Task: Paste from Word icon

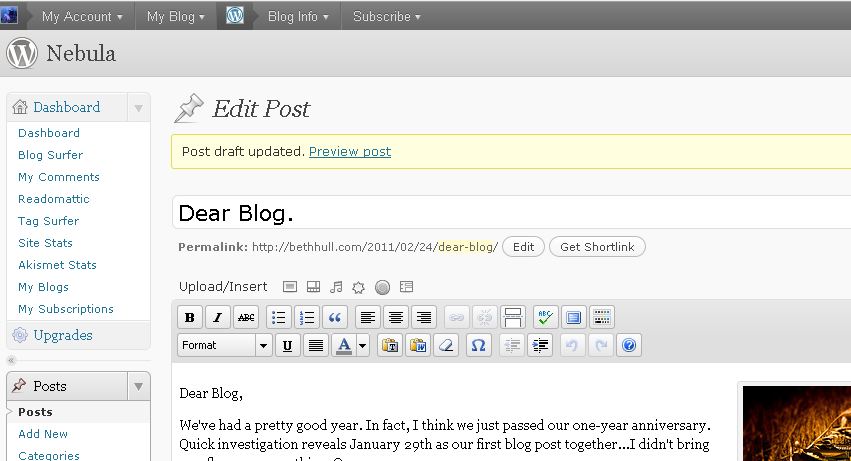Action: tap(418, 345)
